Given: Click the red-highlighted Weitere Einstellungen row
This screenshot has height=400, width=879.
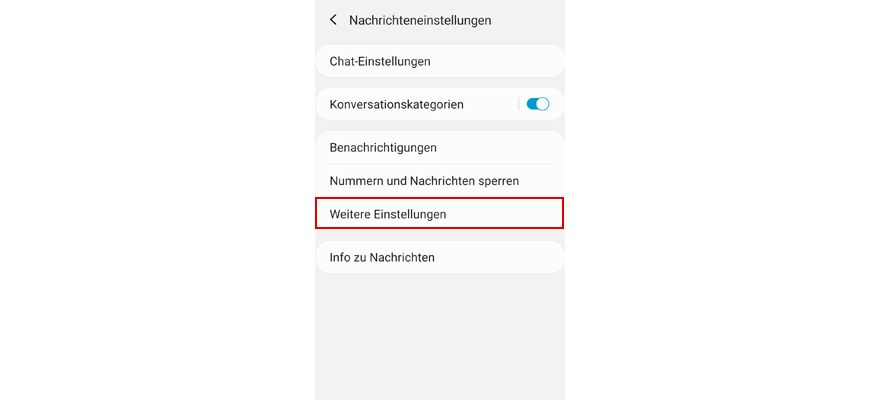Looking at the screenshot, I should click(x=440, y=213).
